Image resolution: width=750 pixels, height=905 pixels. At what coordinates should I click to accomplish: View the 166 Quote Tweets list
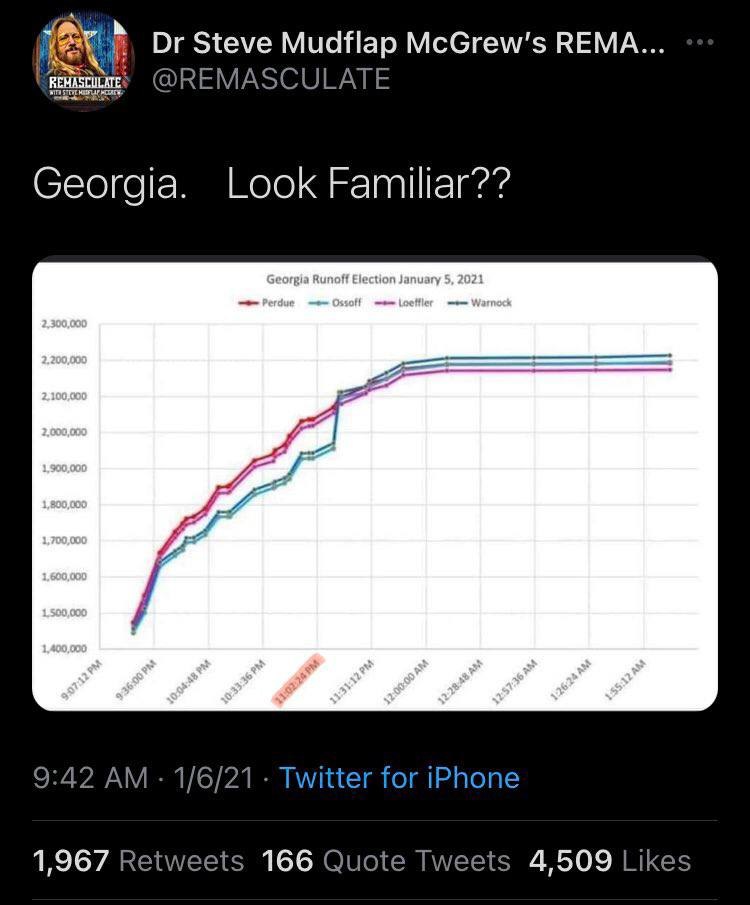tap(386, 861)
